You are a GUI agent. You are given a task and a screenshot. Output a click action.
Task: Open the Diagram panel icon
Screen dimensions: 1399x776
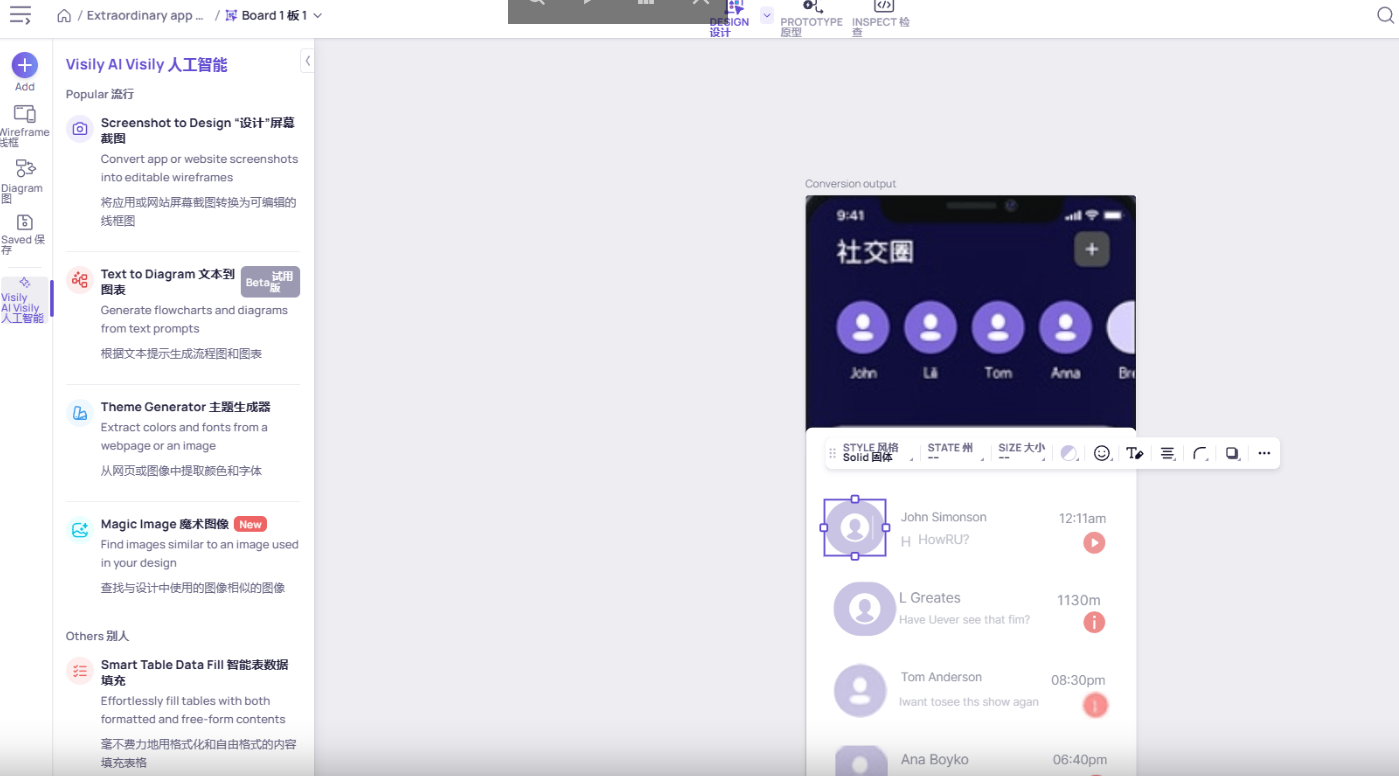pyautogui.click(x=25, y=168)
